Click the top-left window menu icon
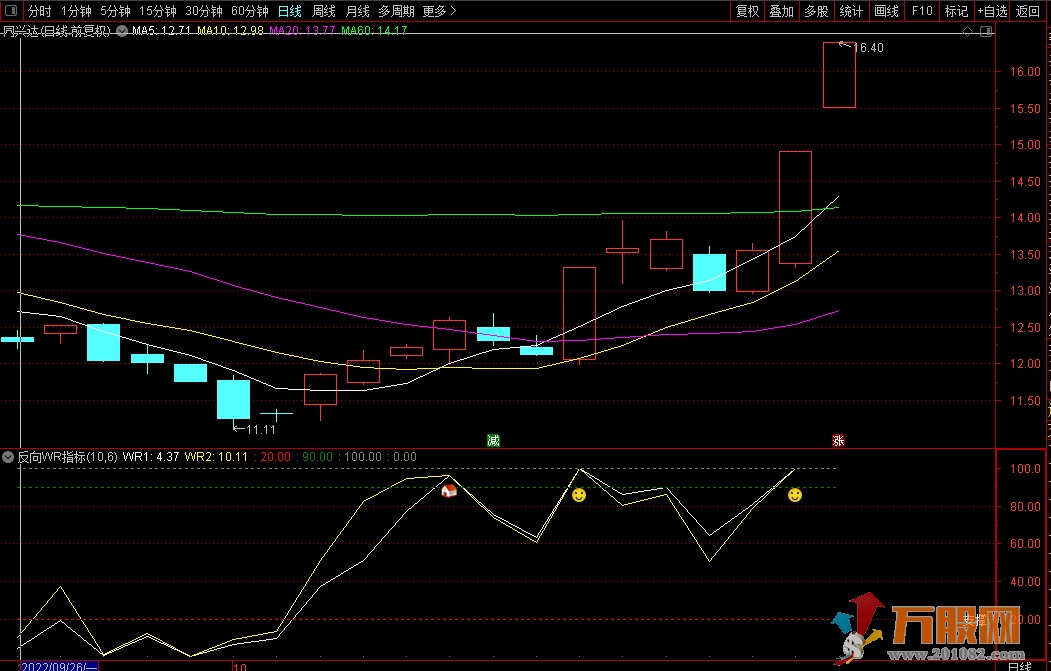Viewport: 1051px width, 671px height. point(11,11)
